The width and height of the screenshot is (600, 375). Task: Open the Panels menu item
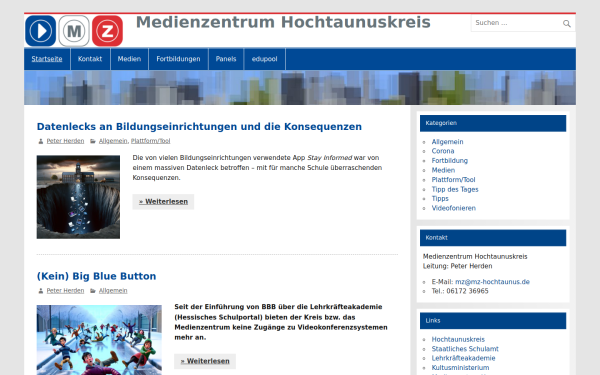coord(226,59)
